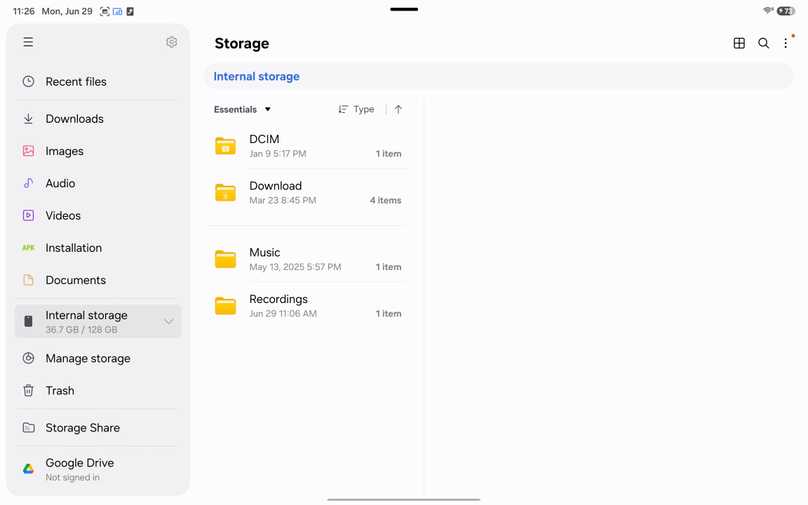
Task: Click the 4 items count
Action: point(385,200)
